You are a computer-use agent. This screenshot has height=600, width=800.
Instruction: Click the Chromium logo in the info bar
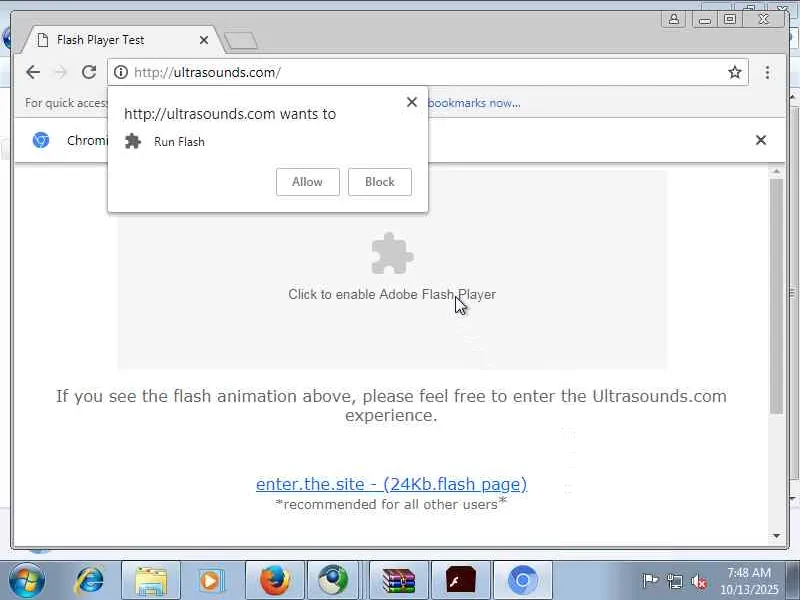tap(41, 140)
